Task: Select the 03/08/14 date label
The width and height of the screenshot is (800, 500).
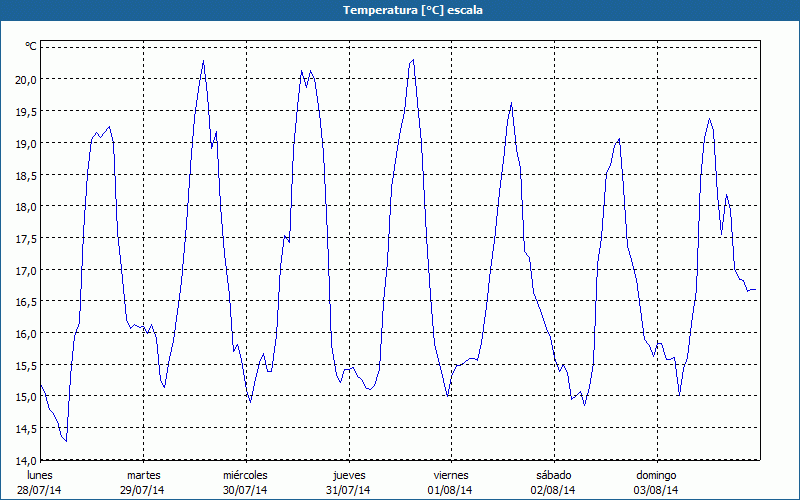Action: 656,490
